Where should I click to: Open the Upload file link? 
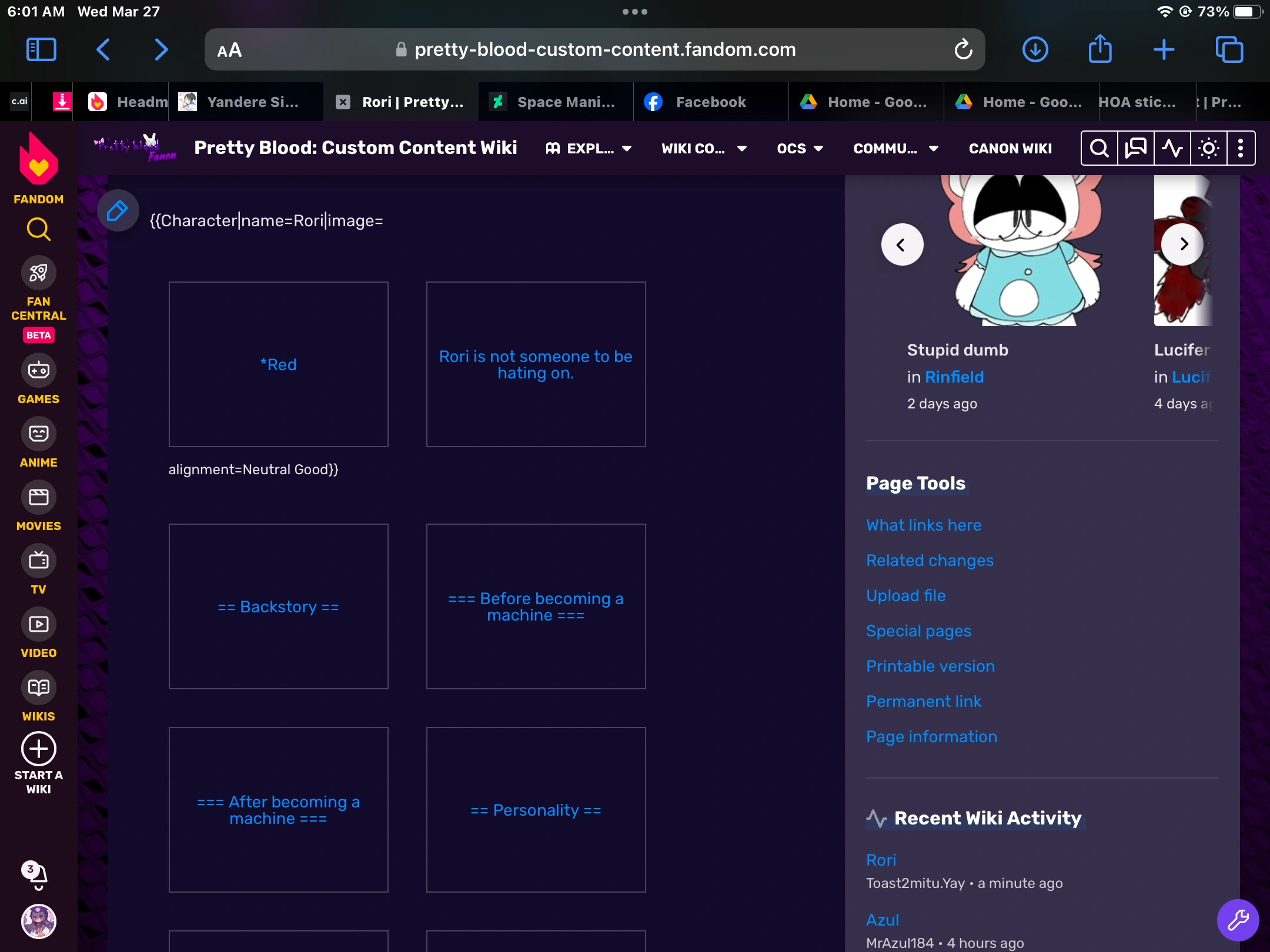(x=905, y=595)
